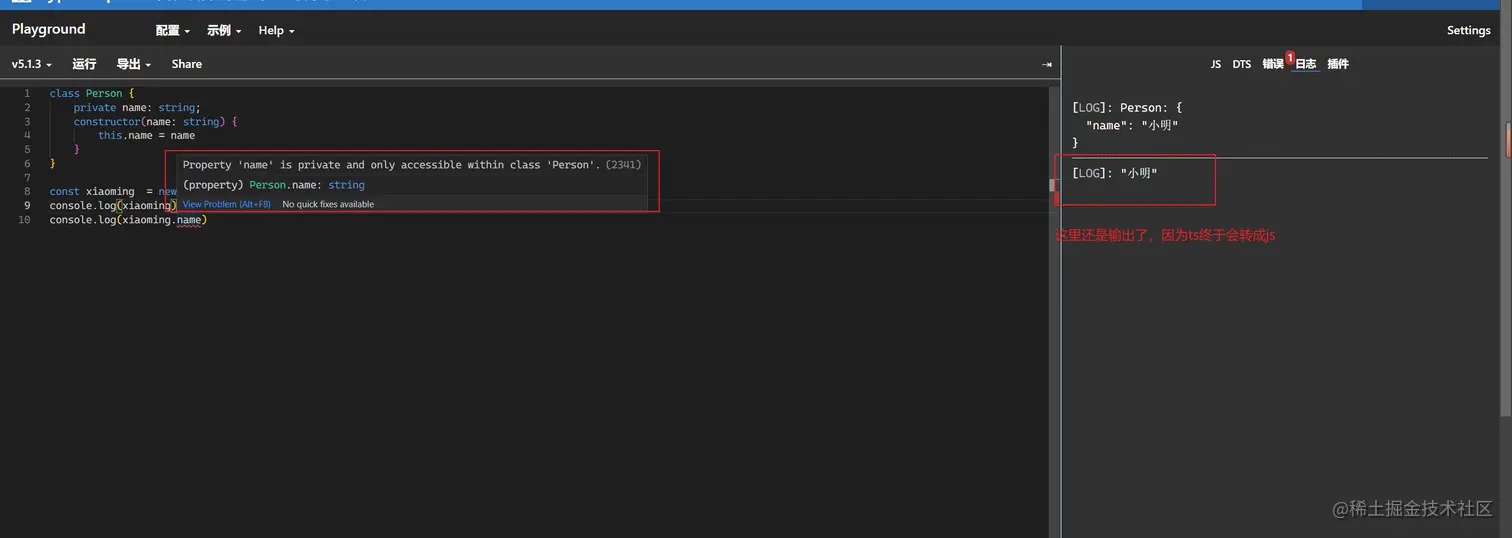Expand the 导出 export dropdown
This screenshot has height=538, width=1512.
pos(134,64)
